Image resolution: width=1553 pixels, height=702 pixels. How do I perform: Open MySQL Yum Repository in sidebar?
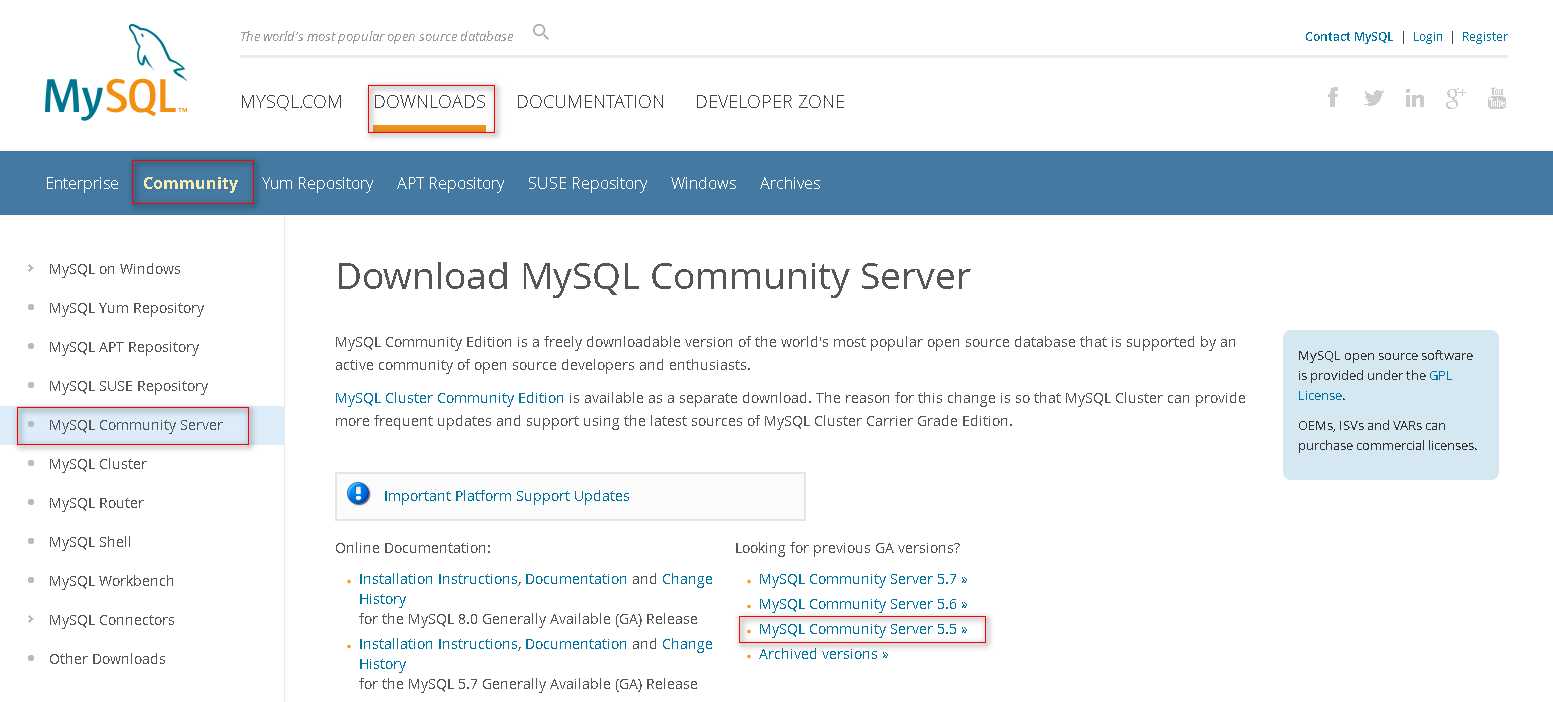coord(126,308)
